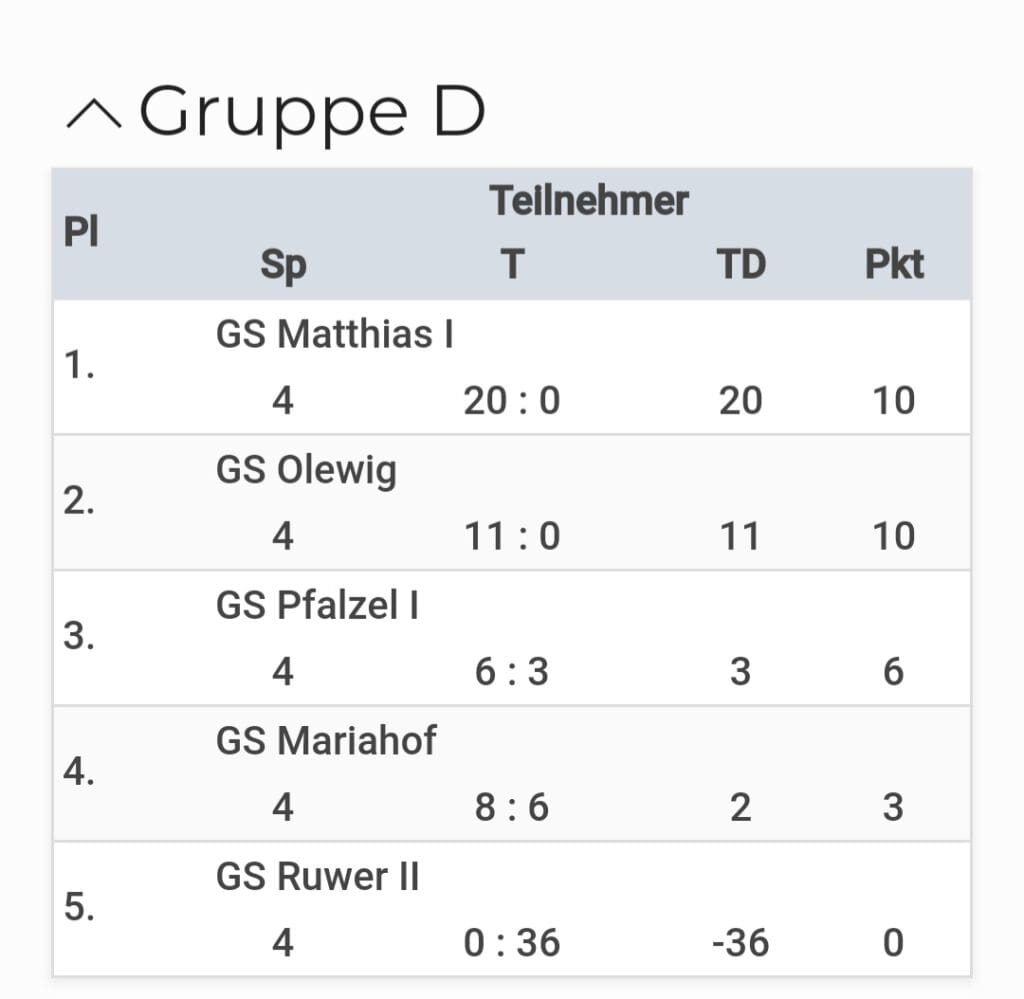
Task: Click the Pkt column header
Action: click(x=894, y=264)
